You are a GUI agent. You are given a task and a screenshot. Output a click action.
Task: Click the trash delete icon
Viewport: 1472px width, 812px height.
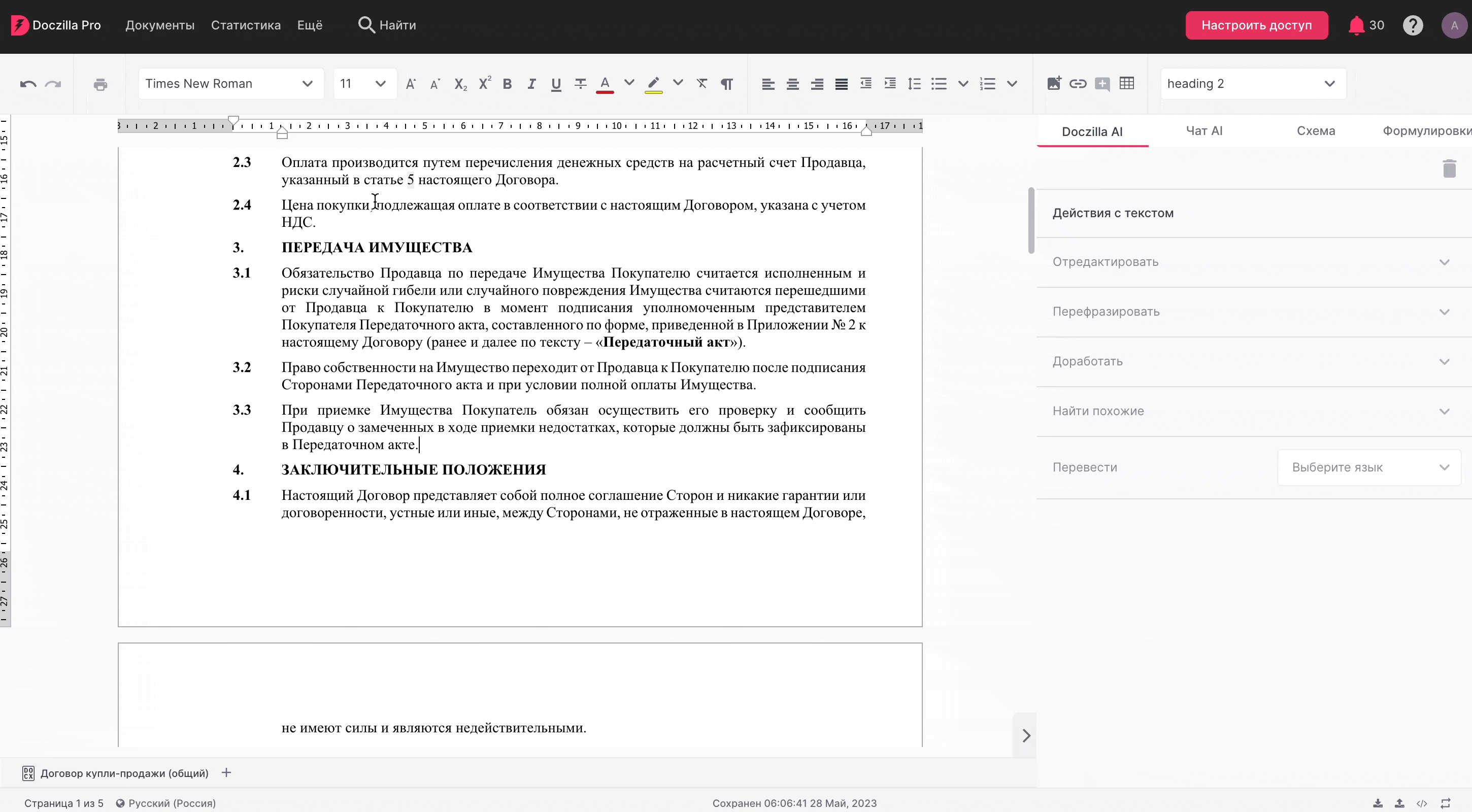point(1449,168)
